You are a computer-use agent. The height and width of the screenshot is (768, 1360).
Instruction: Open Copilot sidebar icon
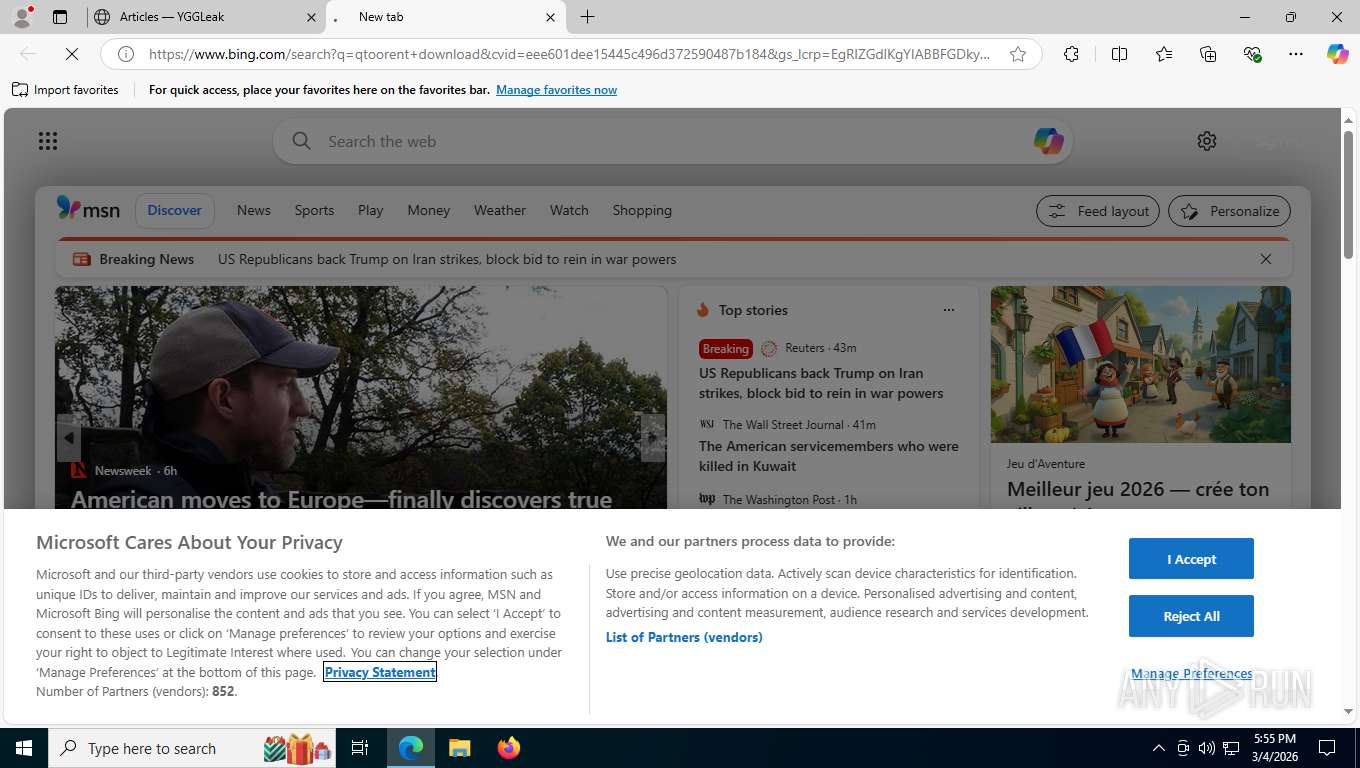(x=1338, y=54)
